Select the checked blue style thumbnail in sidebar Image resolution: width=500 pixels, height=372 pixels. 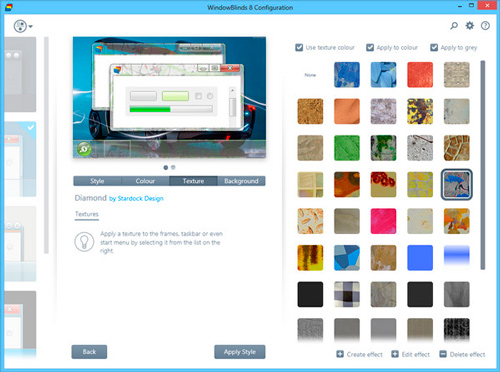click(20, 159)
